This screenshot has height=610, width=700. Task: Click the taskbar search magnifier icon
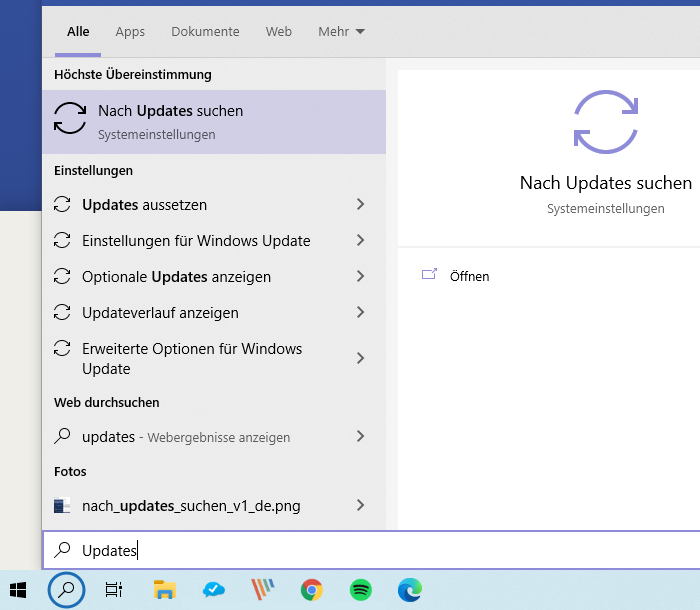pos(67,590)
